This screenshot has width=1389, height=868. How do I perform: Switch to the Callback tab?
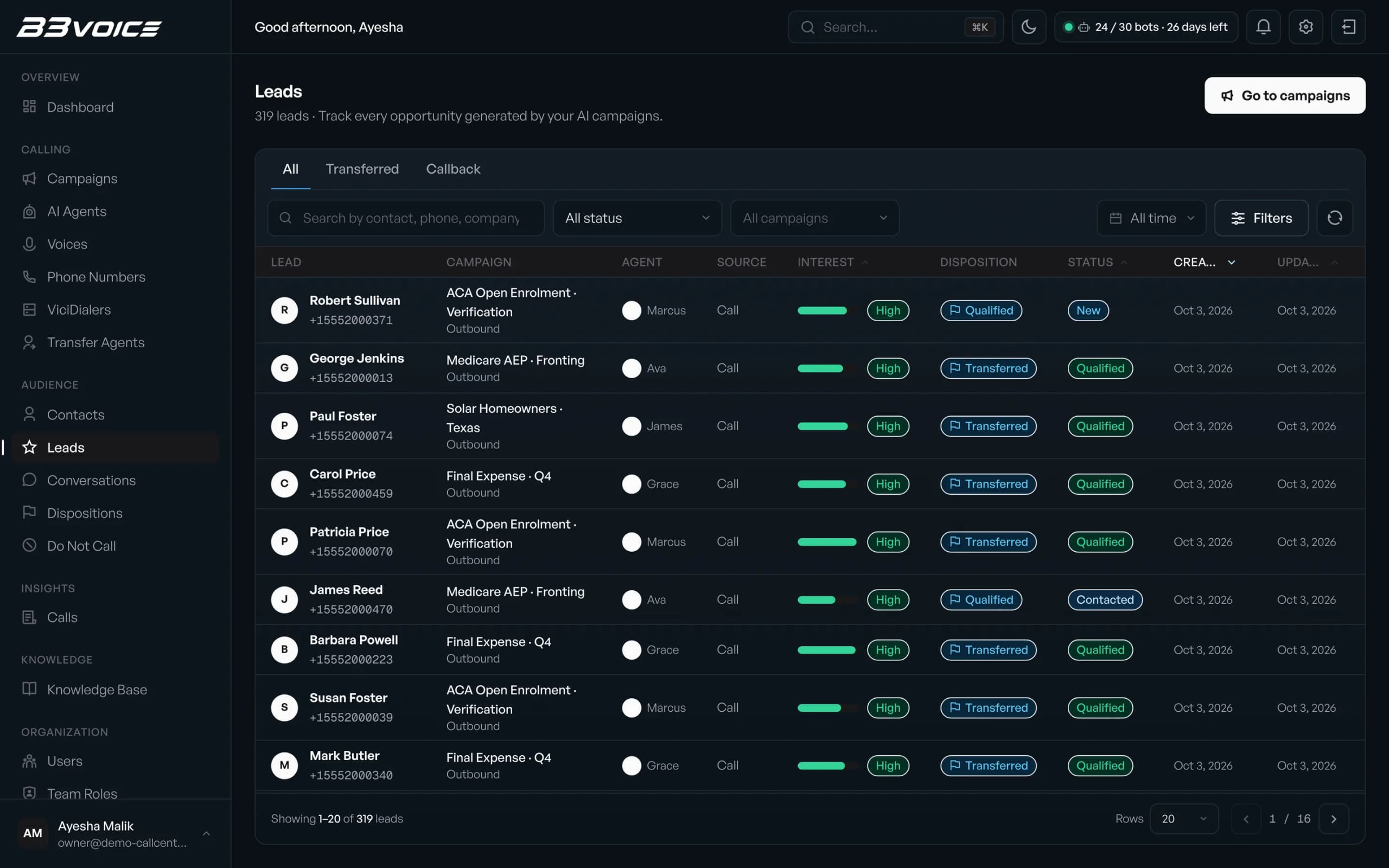453,169
